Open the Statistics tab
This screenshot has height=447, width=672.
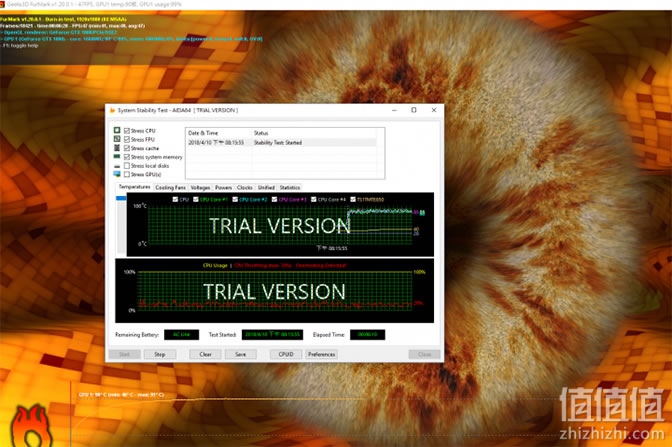[290, 187]
